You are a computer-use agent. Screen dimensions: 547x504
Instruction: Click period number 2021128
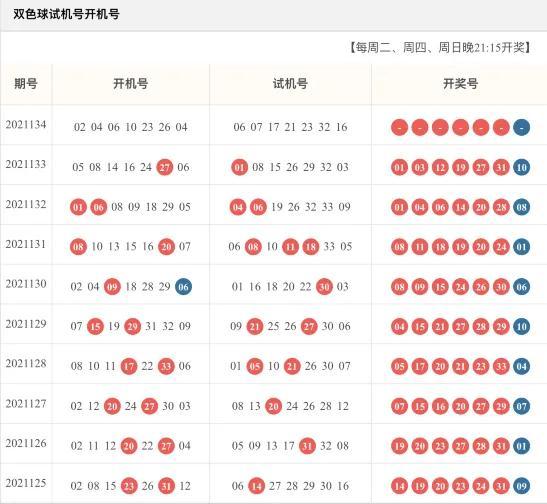point(26,363)
